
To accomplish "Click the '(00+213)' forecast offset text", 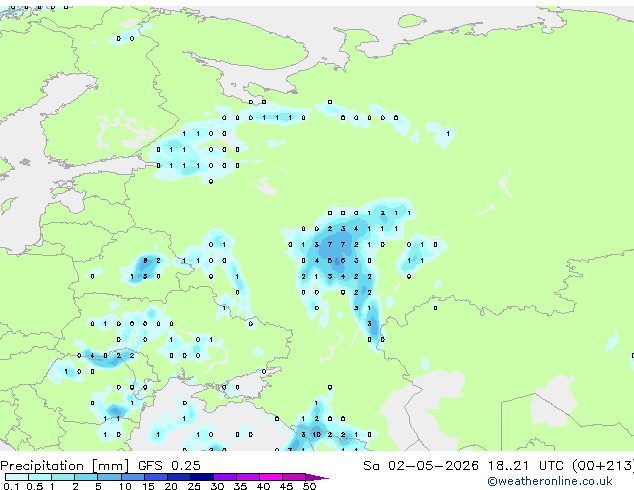I will click(x=603, y=466).
